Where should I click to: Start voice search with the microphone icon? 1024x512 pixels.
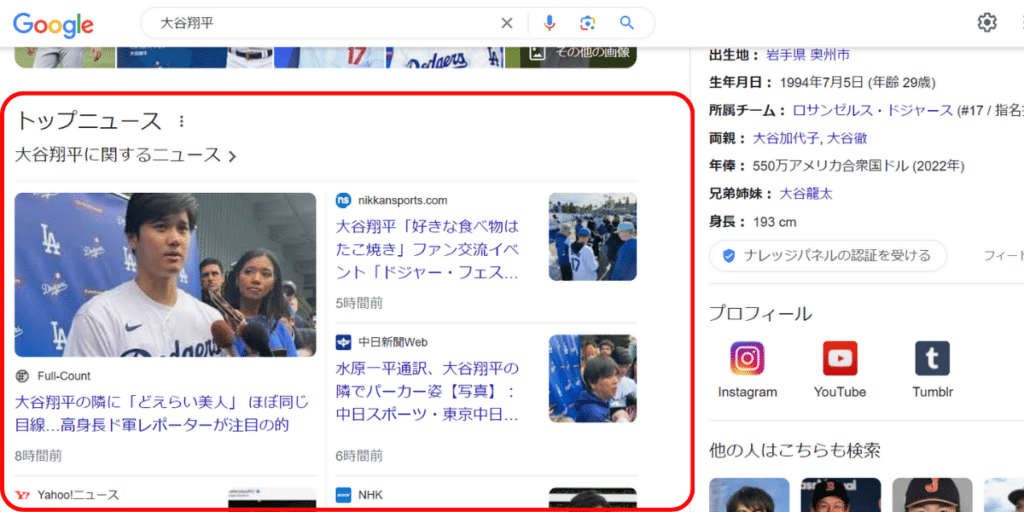(550, 24)
